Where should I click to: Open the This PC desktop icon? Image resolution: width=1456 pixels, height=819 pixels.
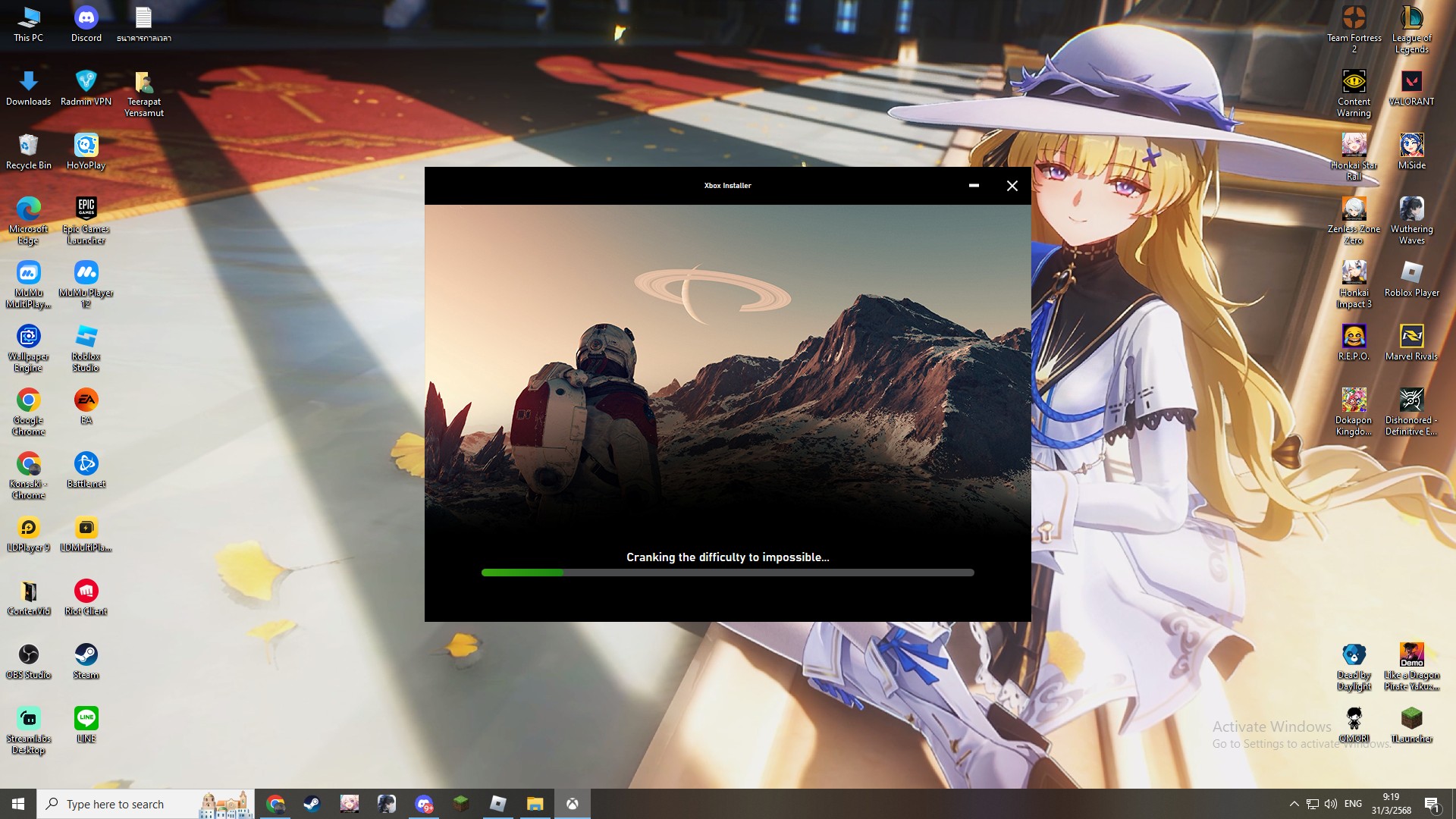point(28,24)
